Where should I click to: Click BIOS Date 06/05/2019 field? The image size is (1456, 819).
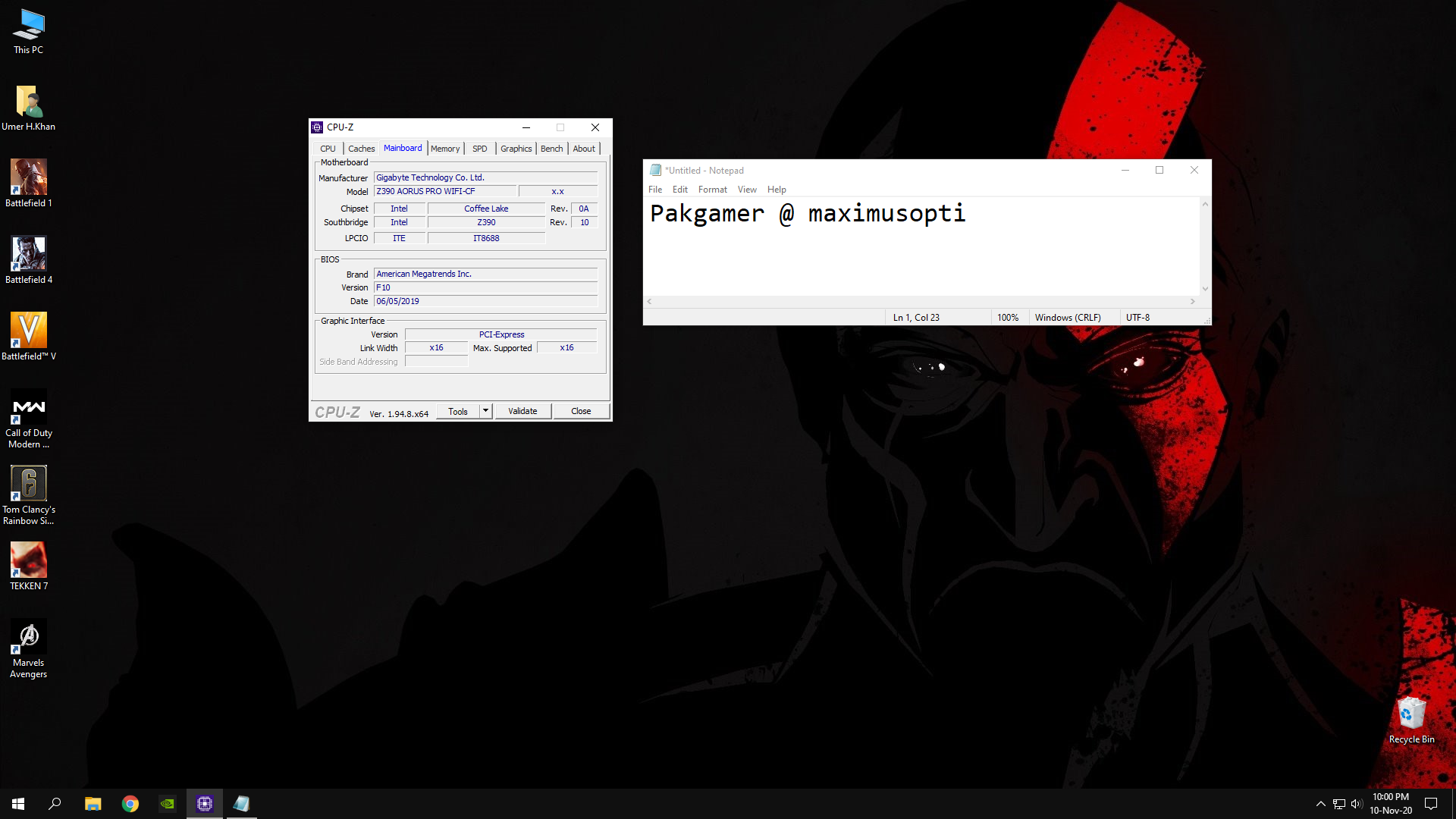tap(485, 301)
